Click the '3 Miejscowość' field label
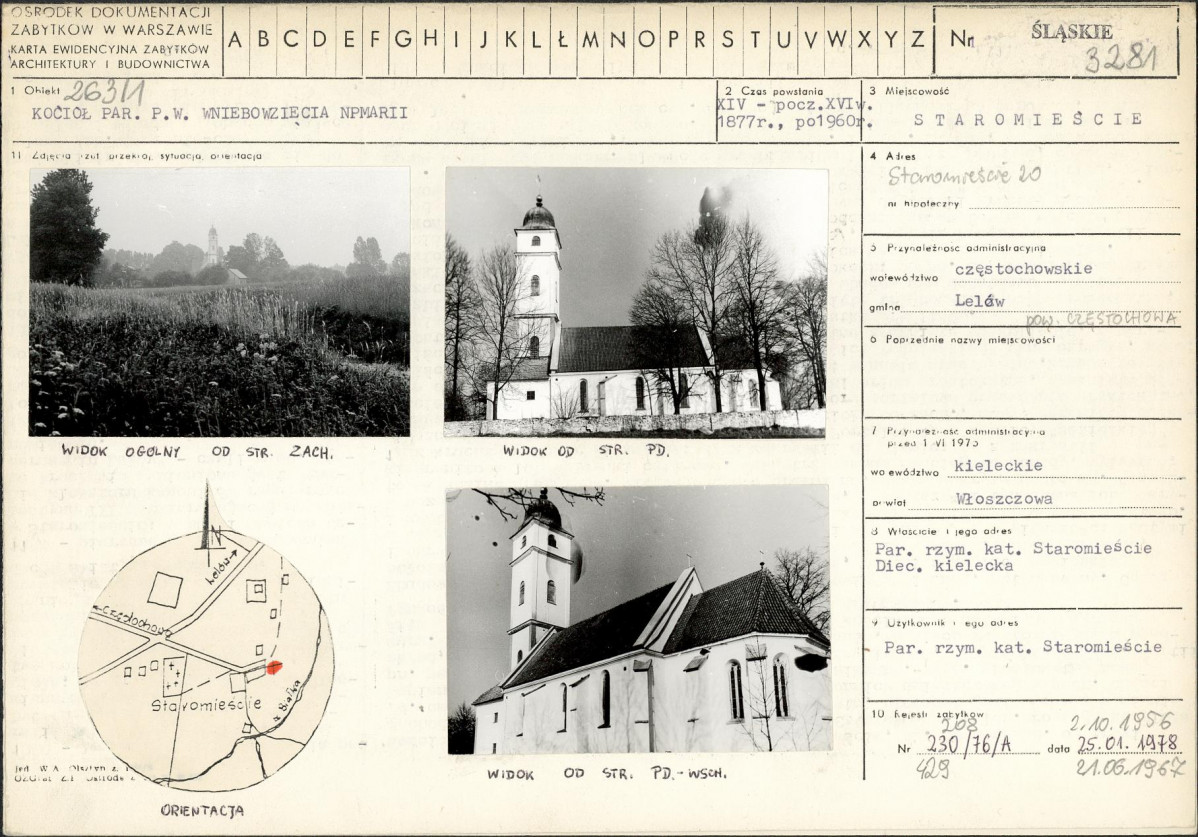The width and height of the screenshot is (1198, 837). [x=909, y=91]
